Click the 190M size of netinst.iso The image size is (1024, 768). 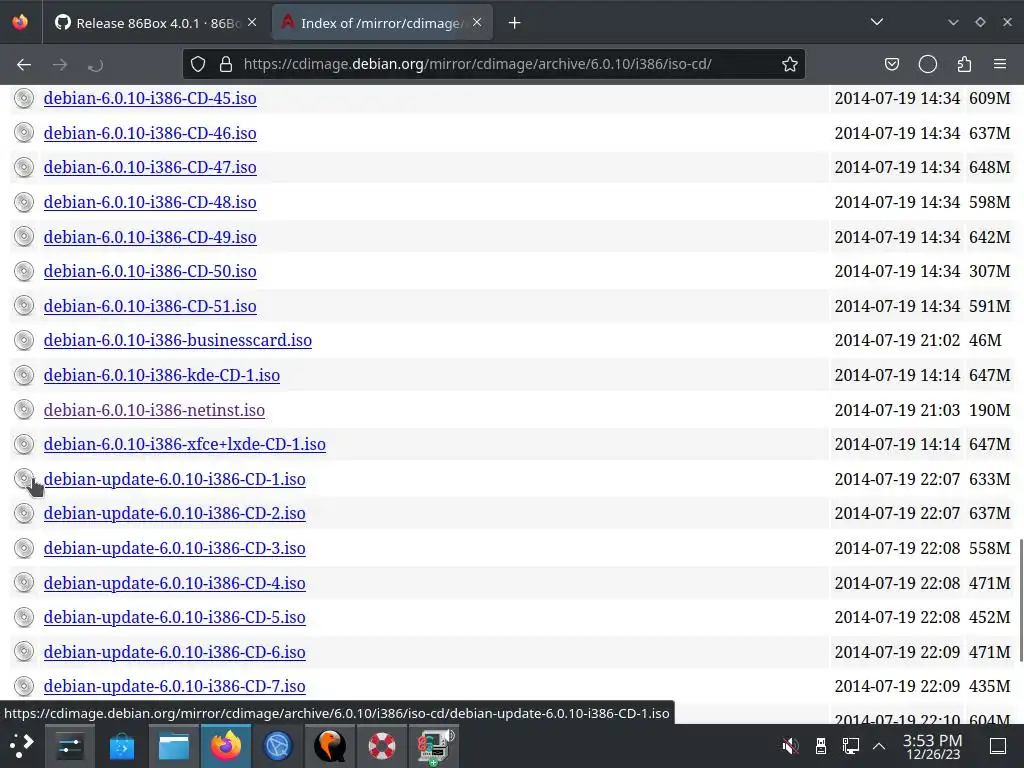pos(989,410)
